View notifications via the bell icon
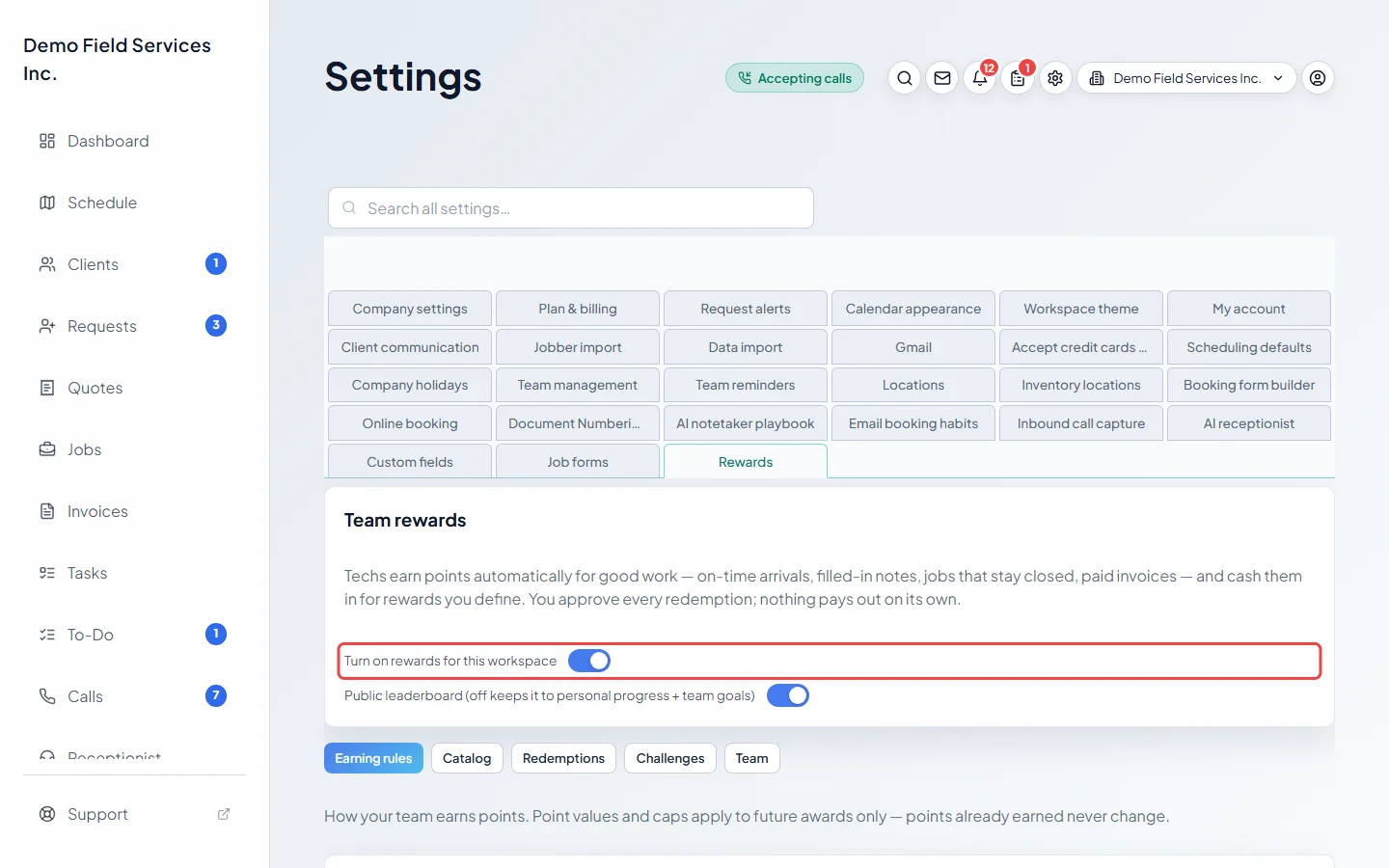 click(980, 78)
